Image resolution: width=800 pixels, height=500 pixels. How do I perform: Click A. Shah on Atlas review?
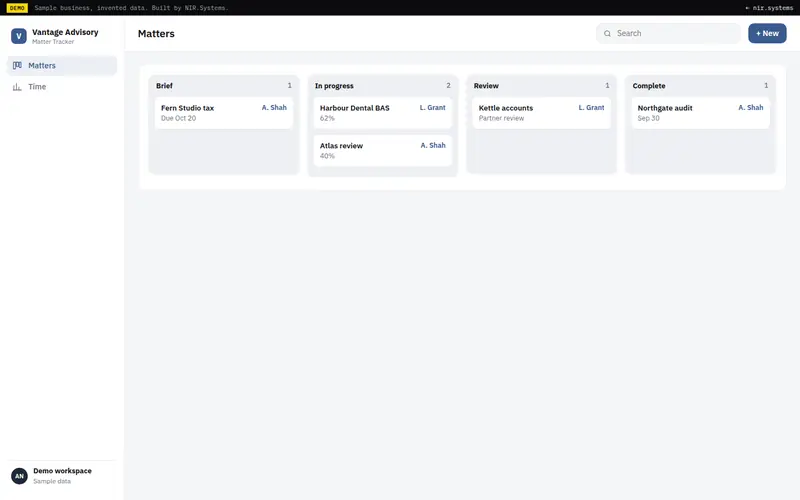click(x=433, y=145)
